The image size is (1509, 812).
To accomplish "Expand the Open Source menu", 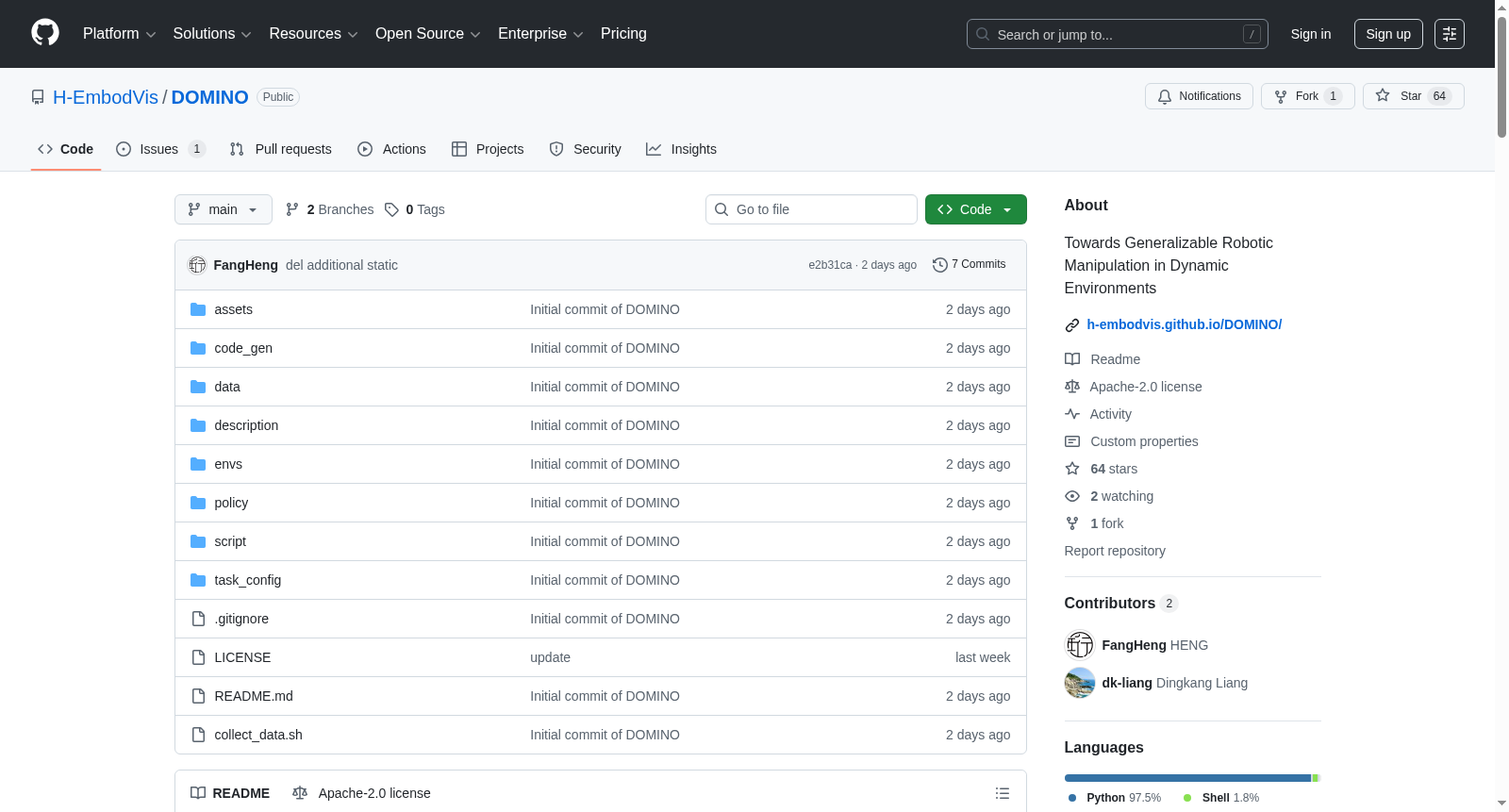I will tap(428, 34).
